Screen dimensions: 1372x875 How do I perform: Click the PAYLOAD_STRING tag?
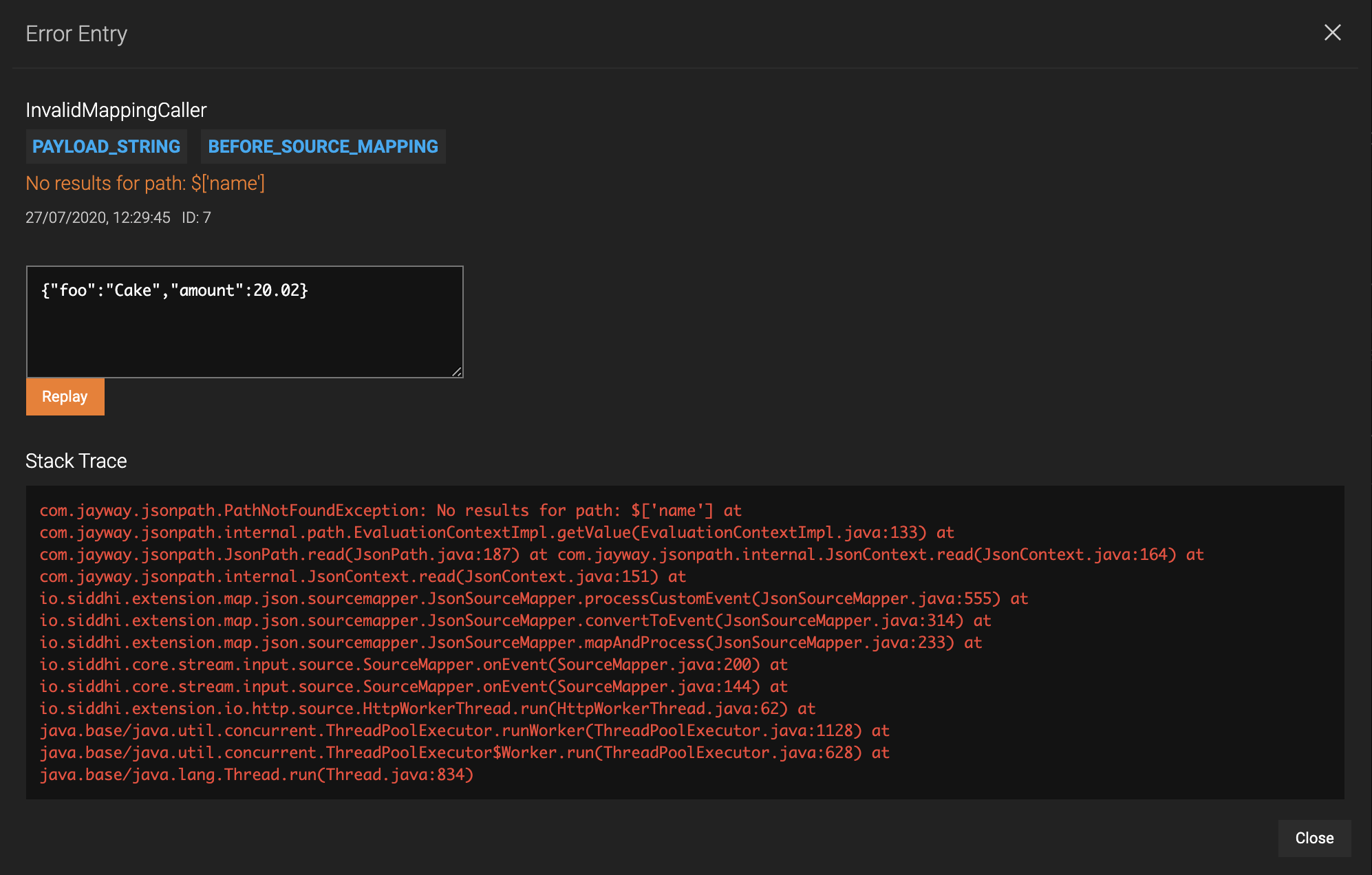coord(107,147)
